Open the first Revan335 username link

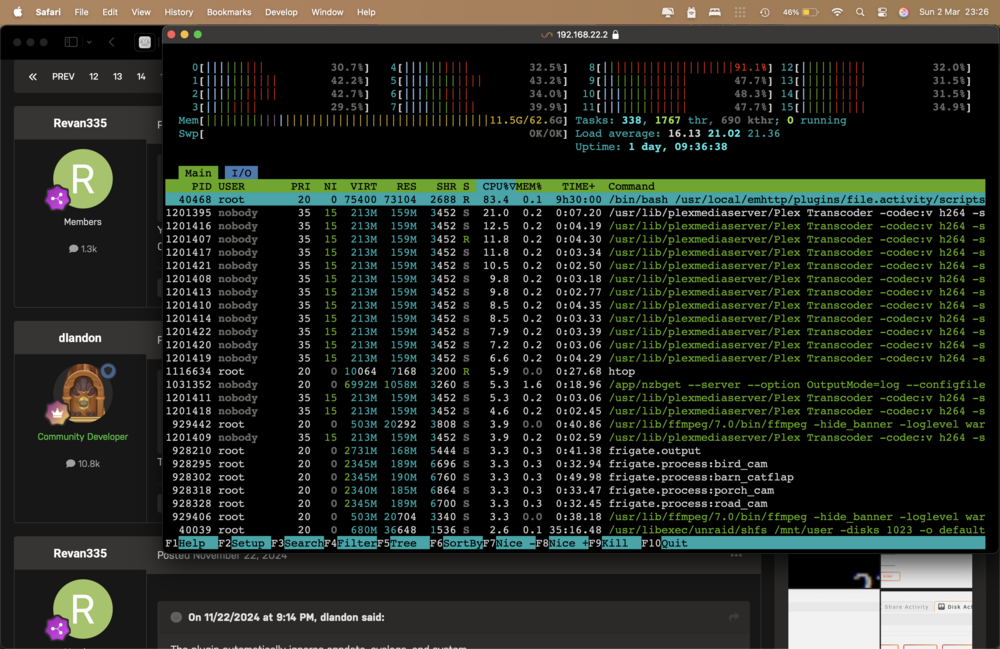click(x=80, y=123)
